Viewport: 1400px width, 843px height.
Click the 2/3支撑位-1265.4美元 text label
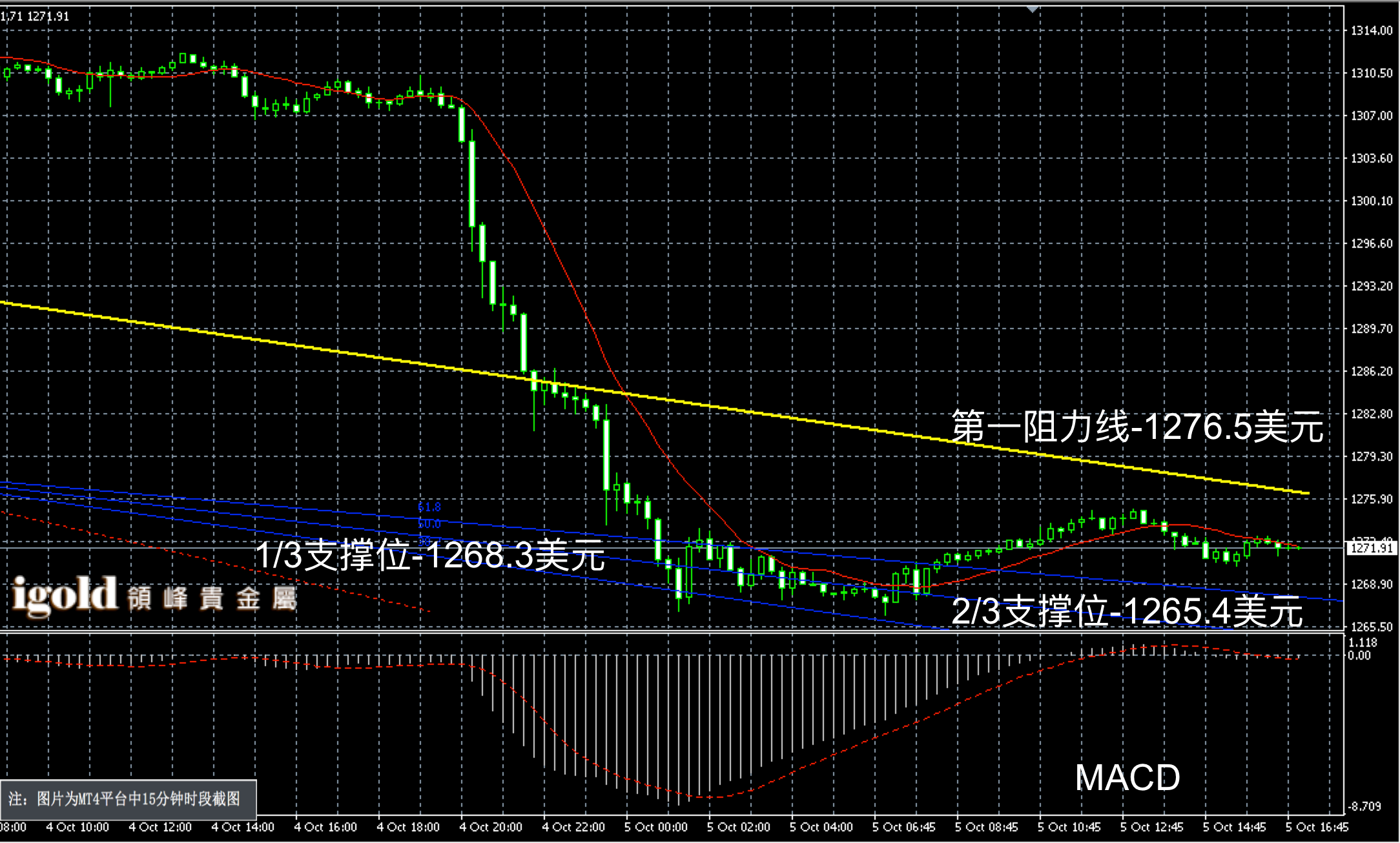click(x=1127, y=611)
